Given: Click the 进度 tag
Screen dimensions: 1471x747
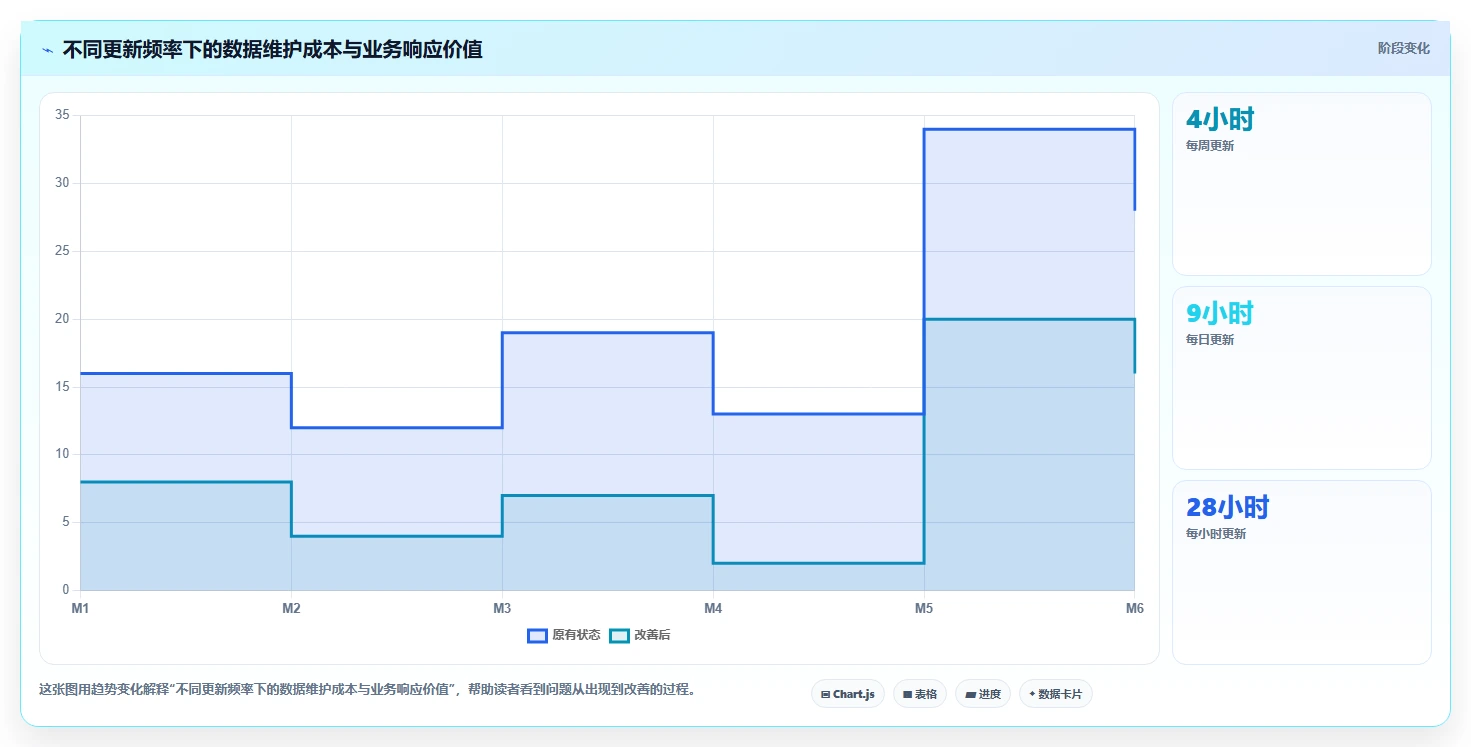Looking at the screenshot, I should [x=983, y=694].
